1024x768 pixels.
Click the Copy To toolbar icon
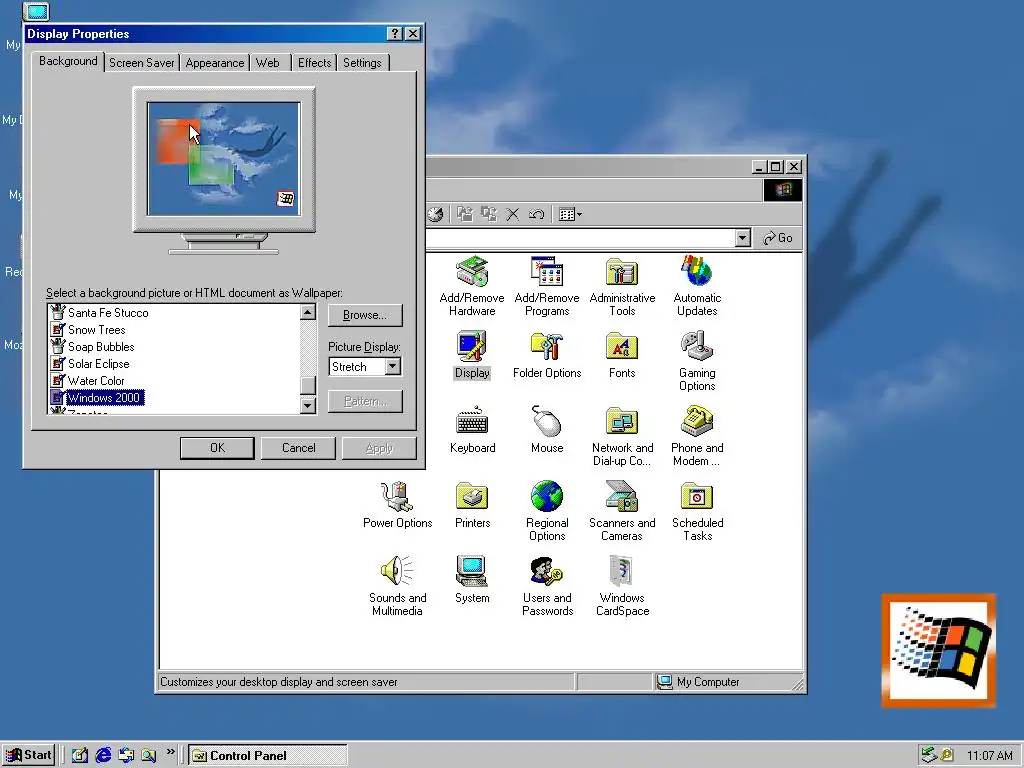click(x=488, y=214)
